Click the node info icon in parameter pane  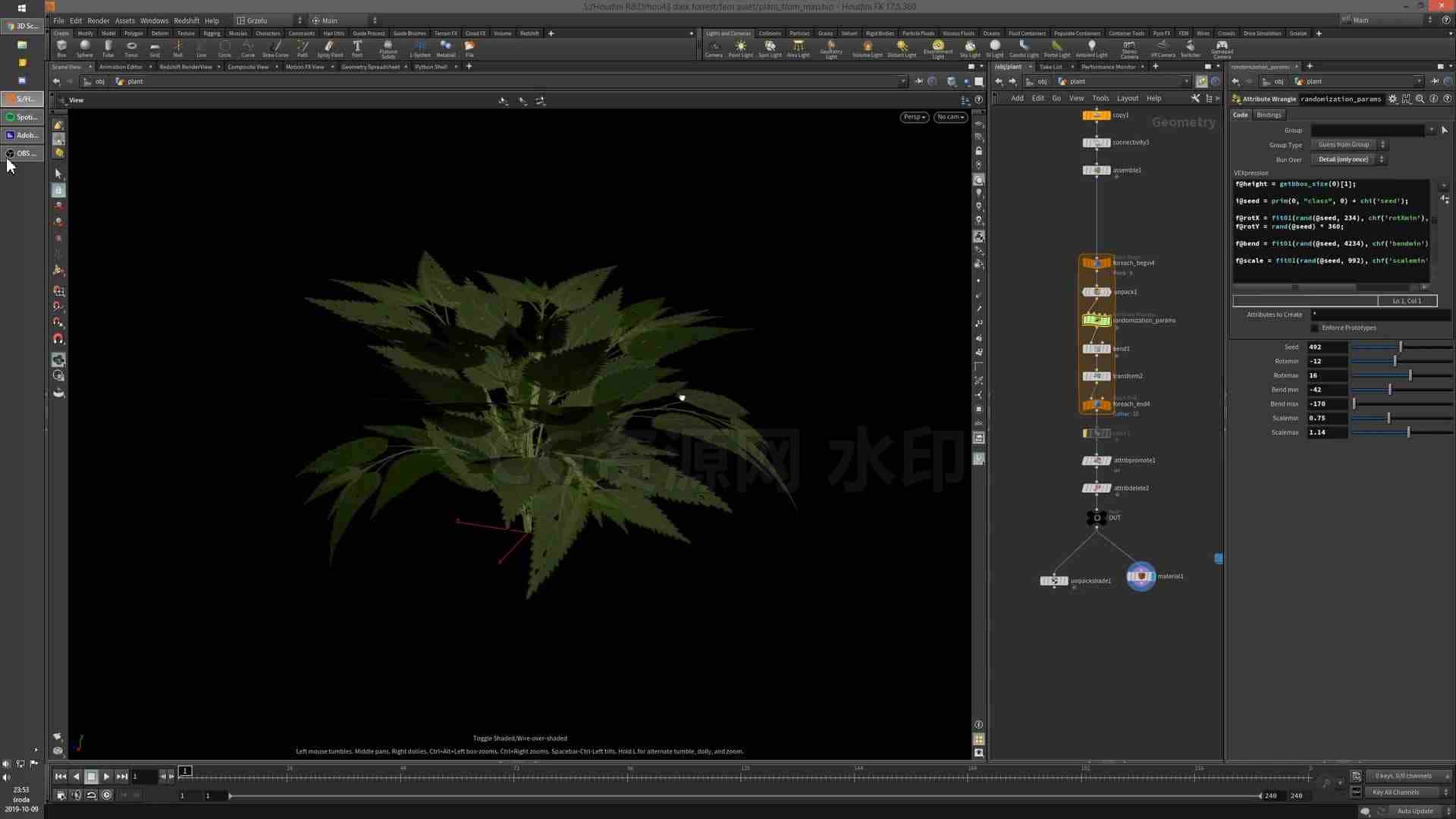pyautogui.click(x=1433, y=99)
